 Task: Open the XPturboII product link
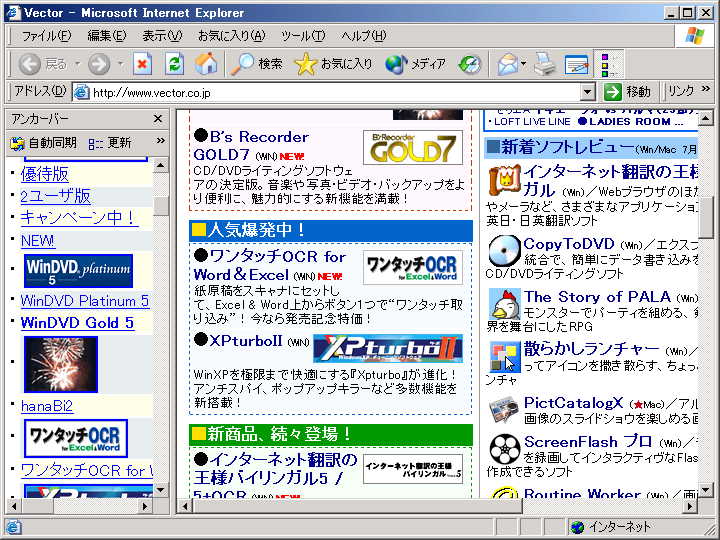[246, 341]
